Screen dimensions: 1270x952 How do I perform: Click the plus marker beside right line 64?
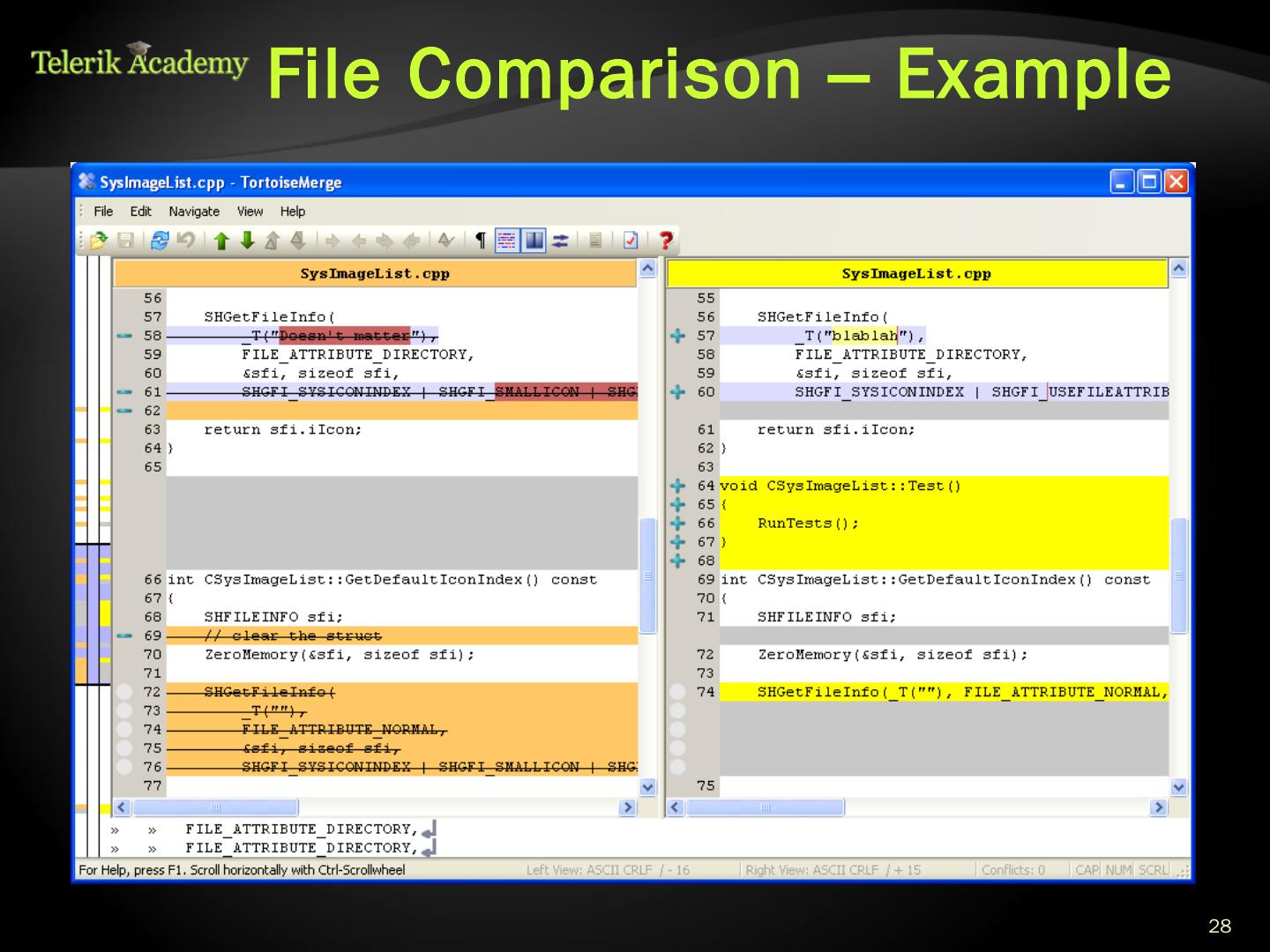(x=677, y=486)
